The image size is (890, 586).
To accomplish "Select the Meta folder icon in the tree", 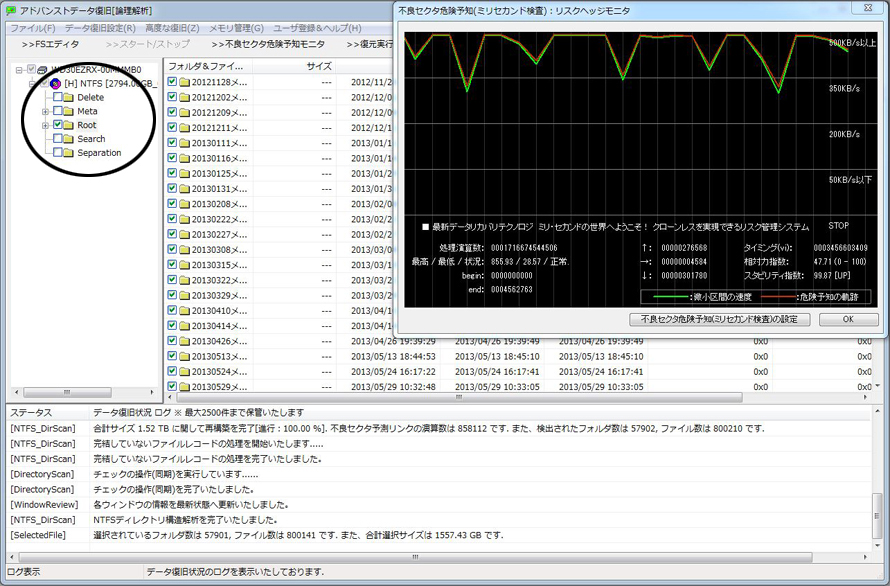I will pyautogui.click(x=69, y=111).
